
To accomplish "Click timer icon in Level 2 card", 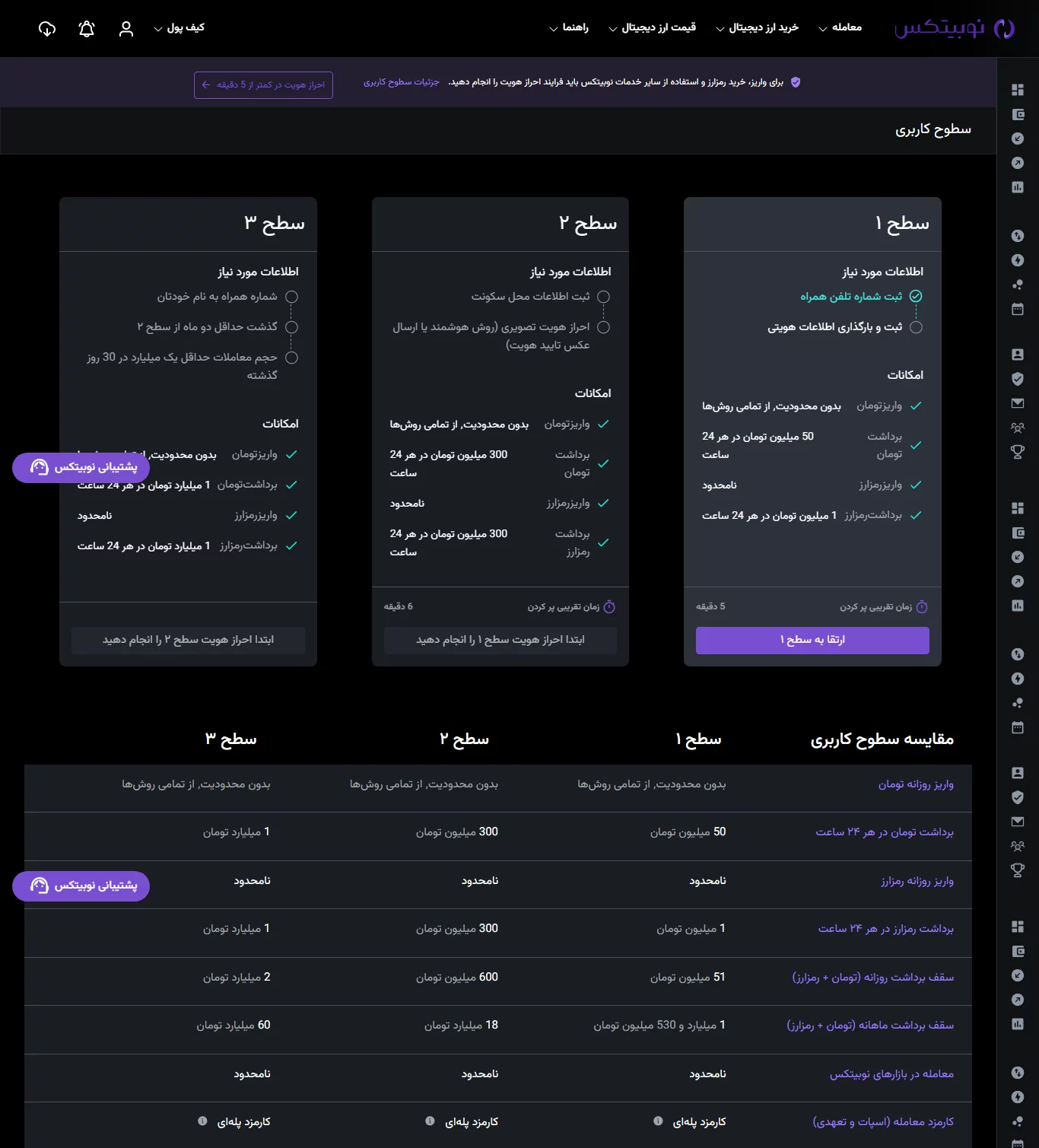I will [x=609, y=607].
